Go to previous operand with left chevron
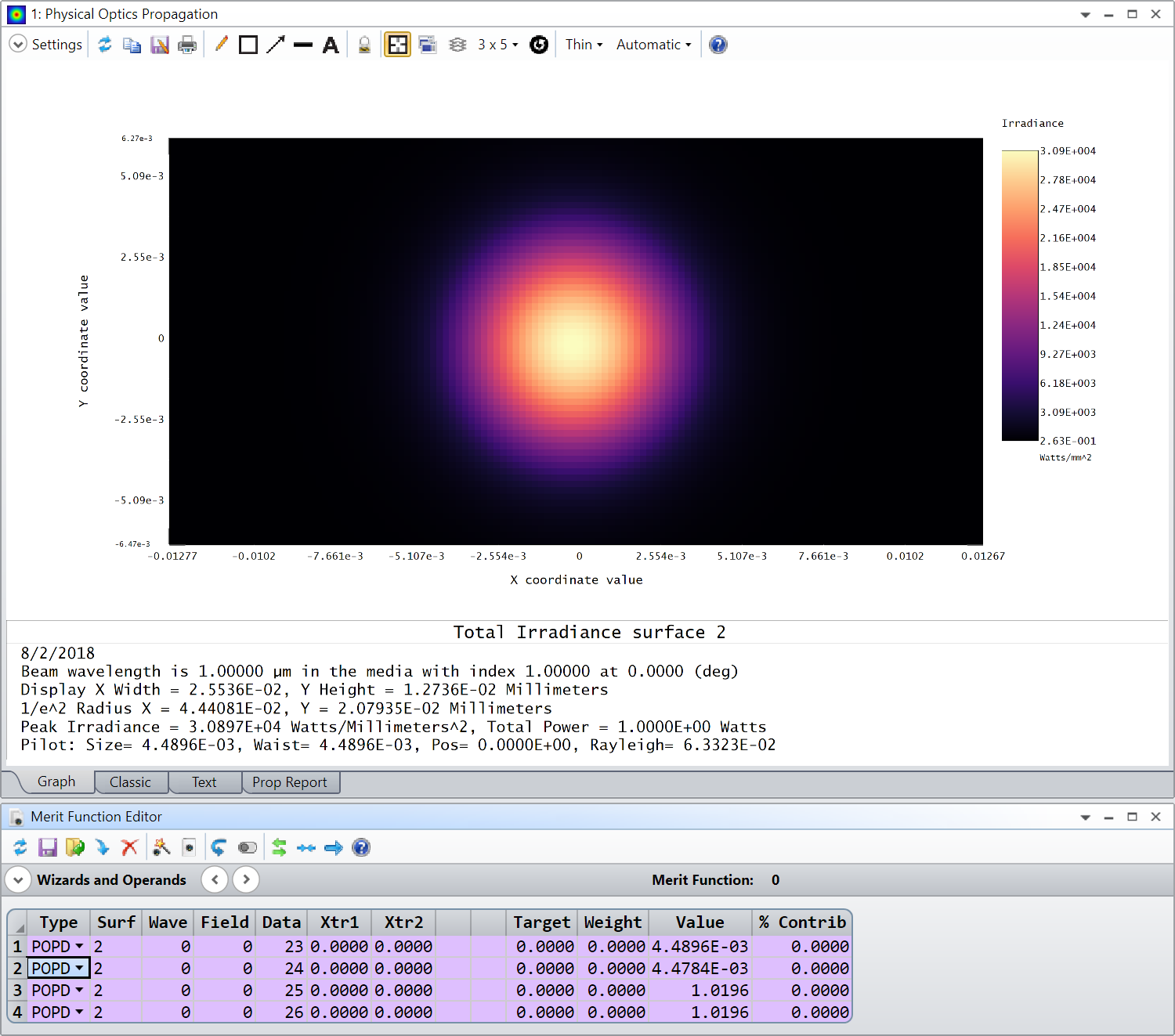The height and width of the screenshot is (1036, 1175). point(215,879)
